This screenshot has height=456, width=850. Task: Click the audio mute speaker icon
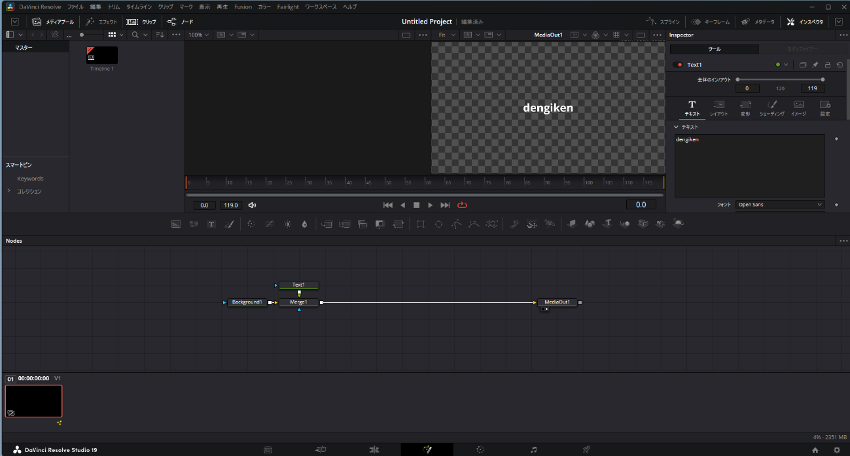tap(252, 205)
